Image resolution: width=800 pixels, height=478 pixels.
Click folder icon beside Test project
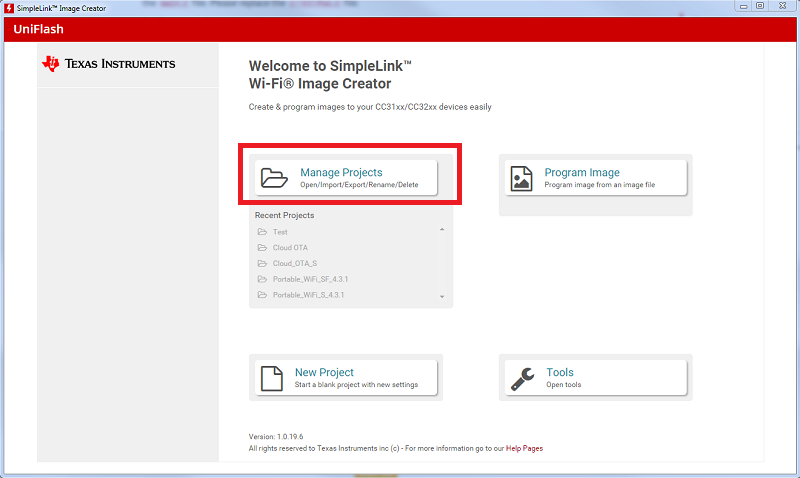pyautogui.click(x=262, y=232)
